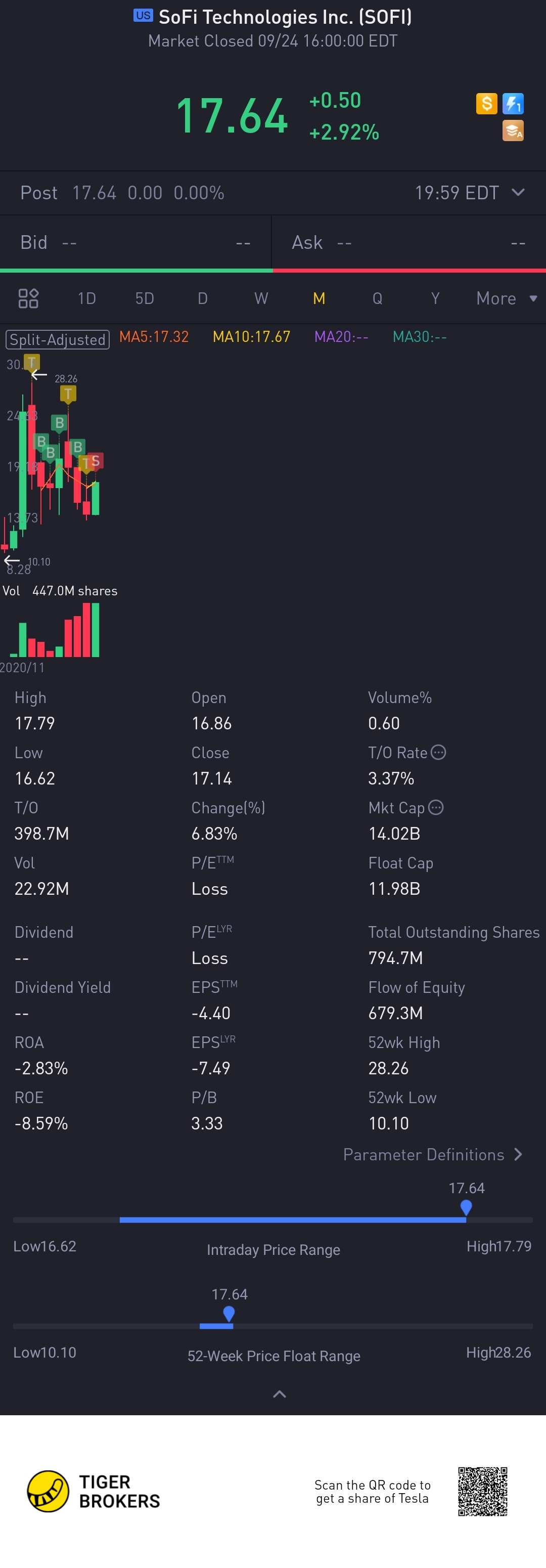
Task: Tap the Intraday Price Range slider marker
Action: pos(466,1206)
